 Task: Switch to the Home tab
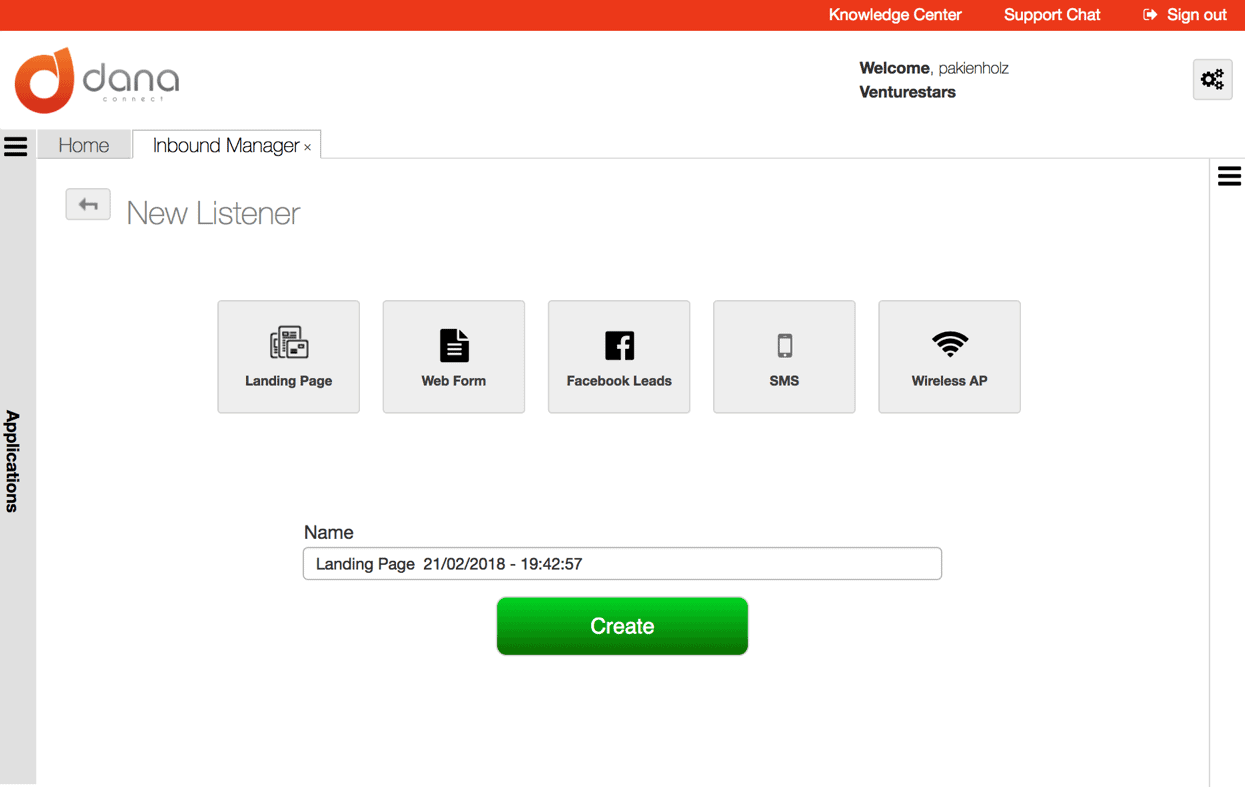pos(84,145)
